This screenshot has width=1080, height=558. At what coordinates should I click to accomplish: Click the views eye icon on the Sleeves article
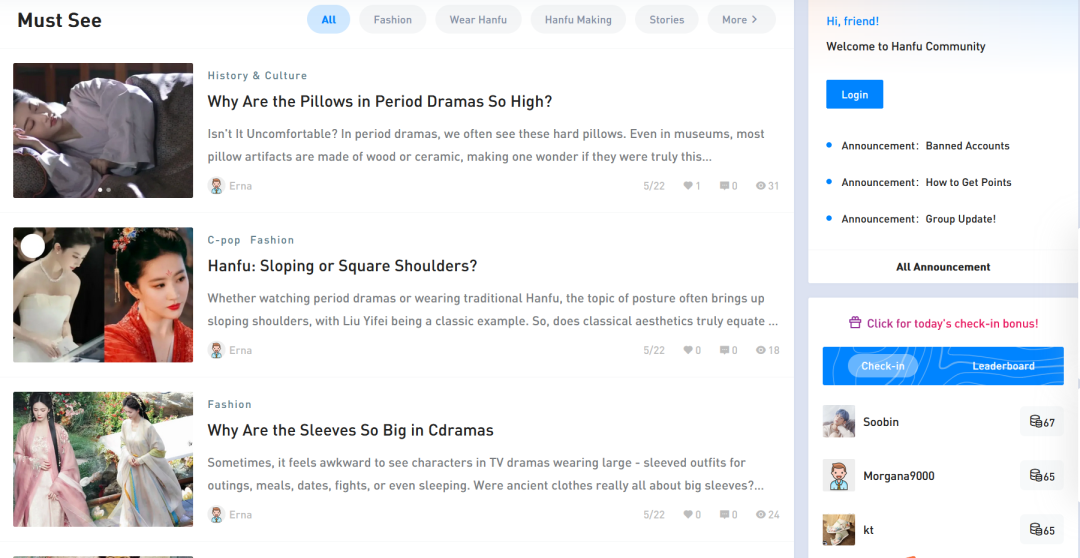coord(761,515)
